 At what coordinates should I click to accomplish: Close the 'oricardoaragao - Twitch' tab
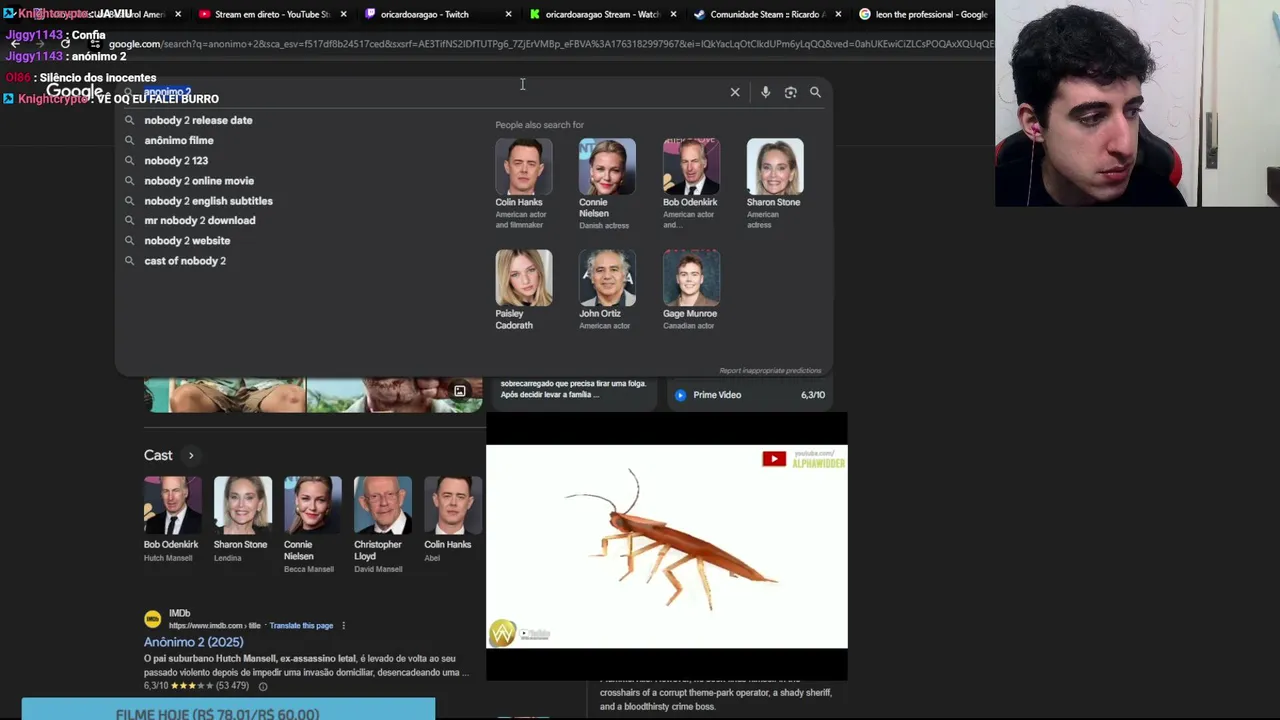click(x=508, y=14)
